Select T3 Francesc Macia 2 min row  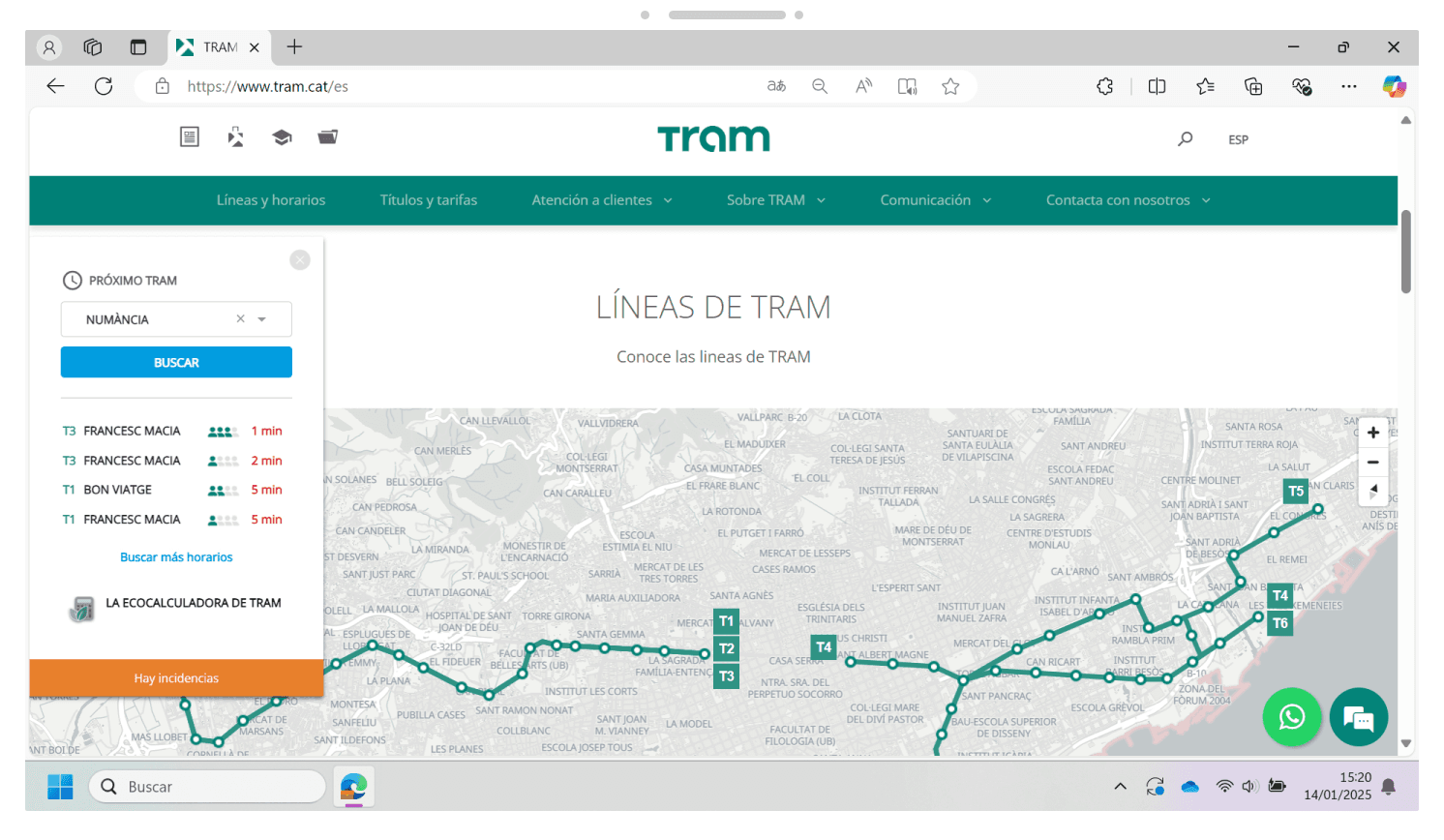coord(174,461)
